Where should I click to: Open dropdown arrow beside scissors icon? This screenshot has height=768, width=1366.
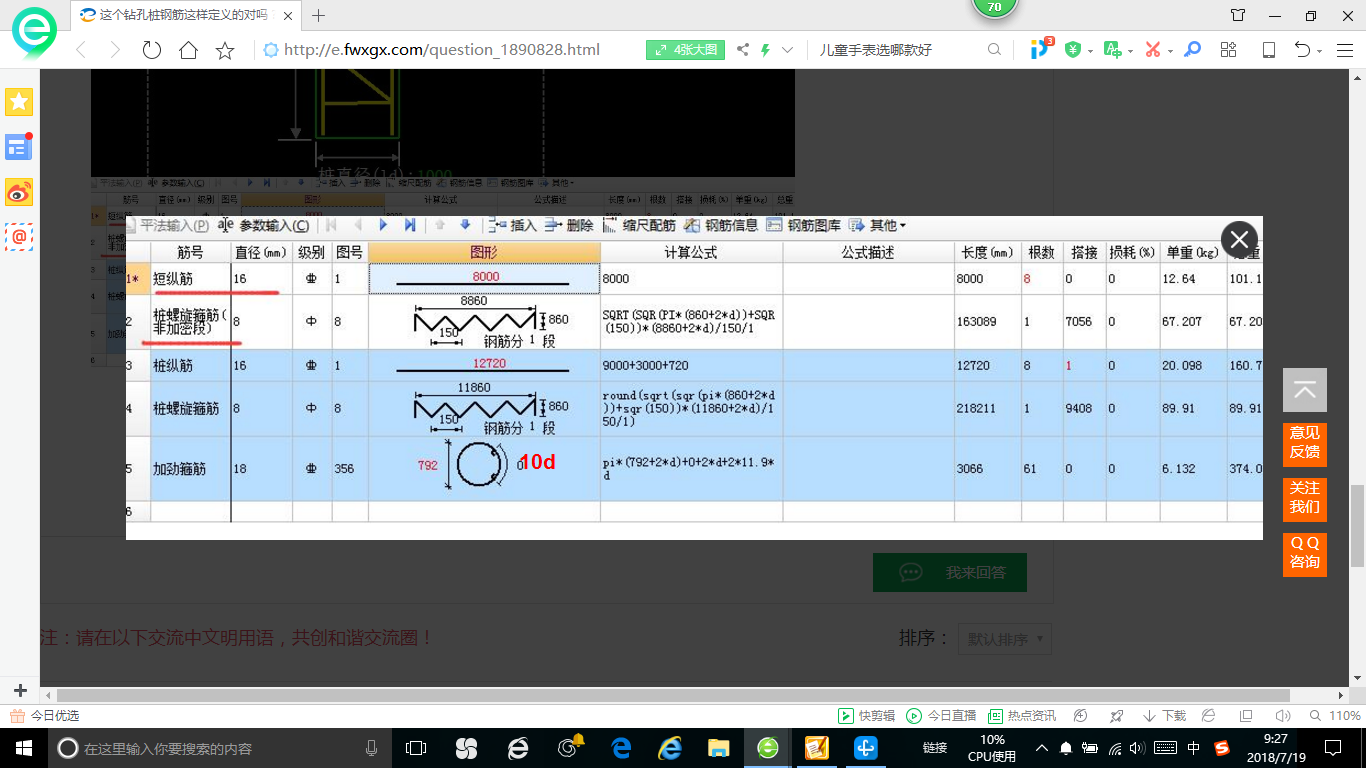(1170, 50)
